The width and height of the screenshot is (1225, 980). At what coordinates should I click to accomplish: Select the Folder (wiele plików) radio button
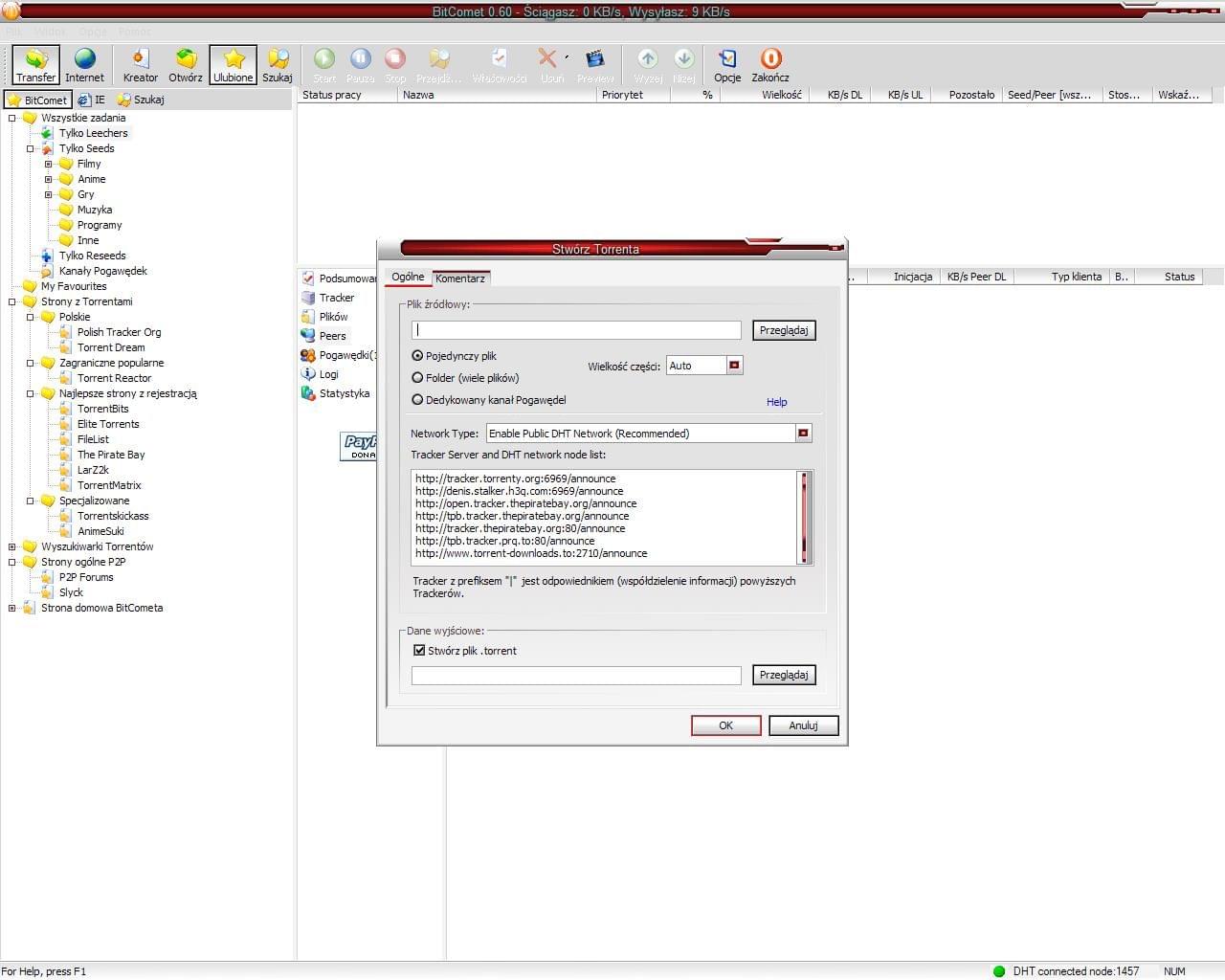click(417, 378)
